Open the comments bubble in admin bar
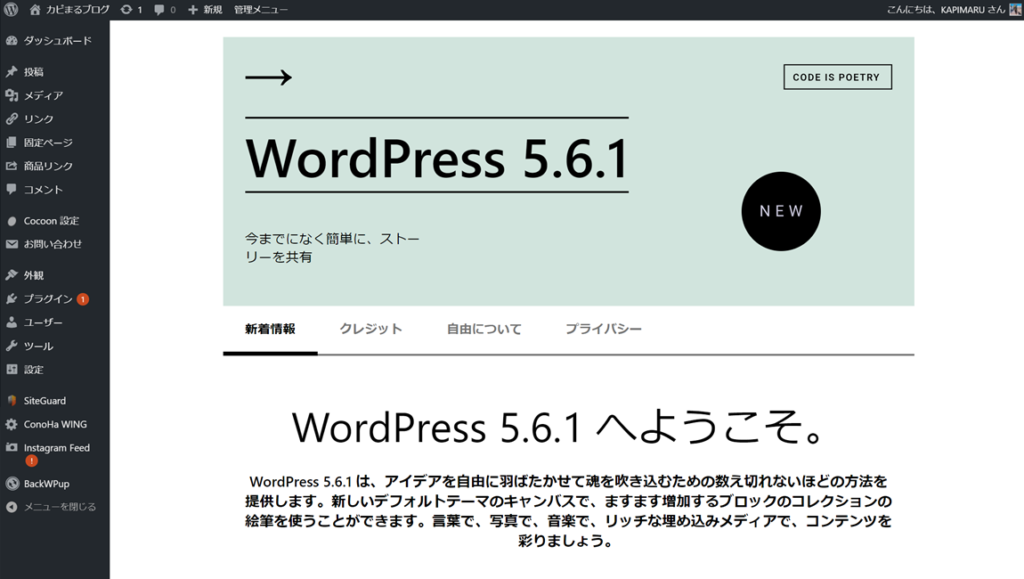The width and height of the screenshot is (1024, 579). [159, 10]
